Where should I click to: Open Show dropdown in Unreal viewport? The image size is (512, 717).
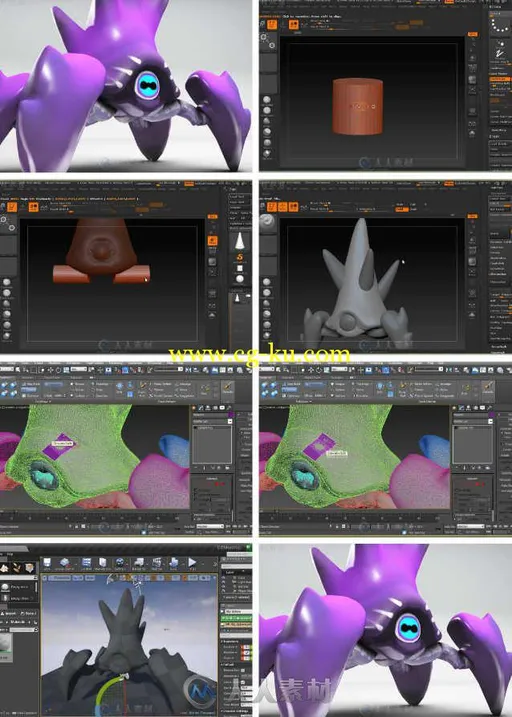pyautogui.click(x=90, y=578)
